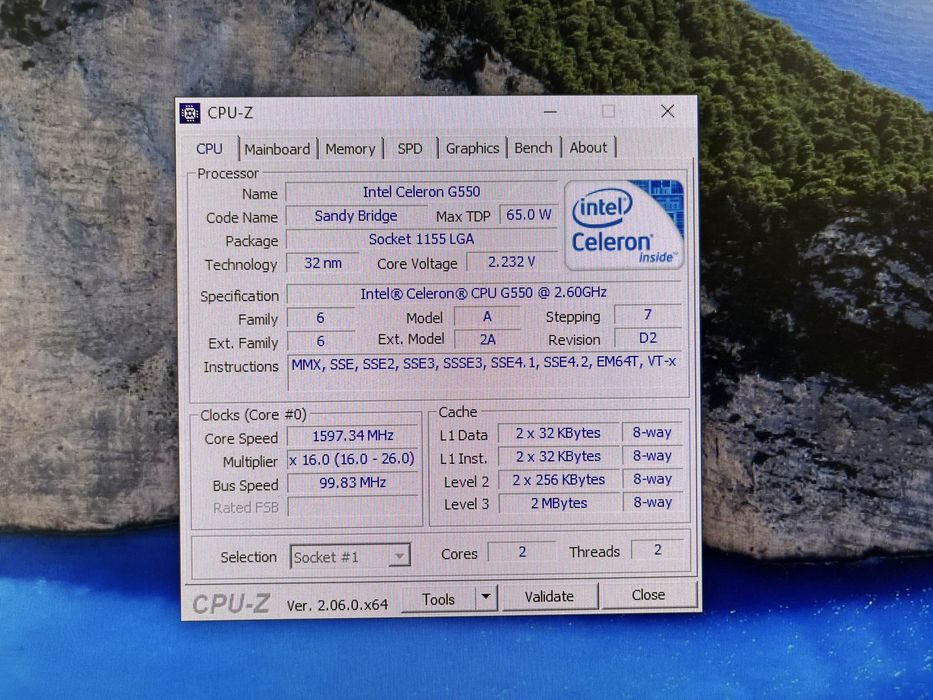Click the Threads count value
Screen dimensions: 933x700
[x=658, y=550]
